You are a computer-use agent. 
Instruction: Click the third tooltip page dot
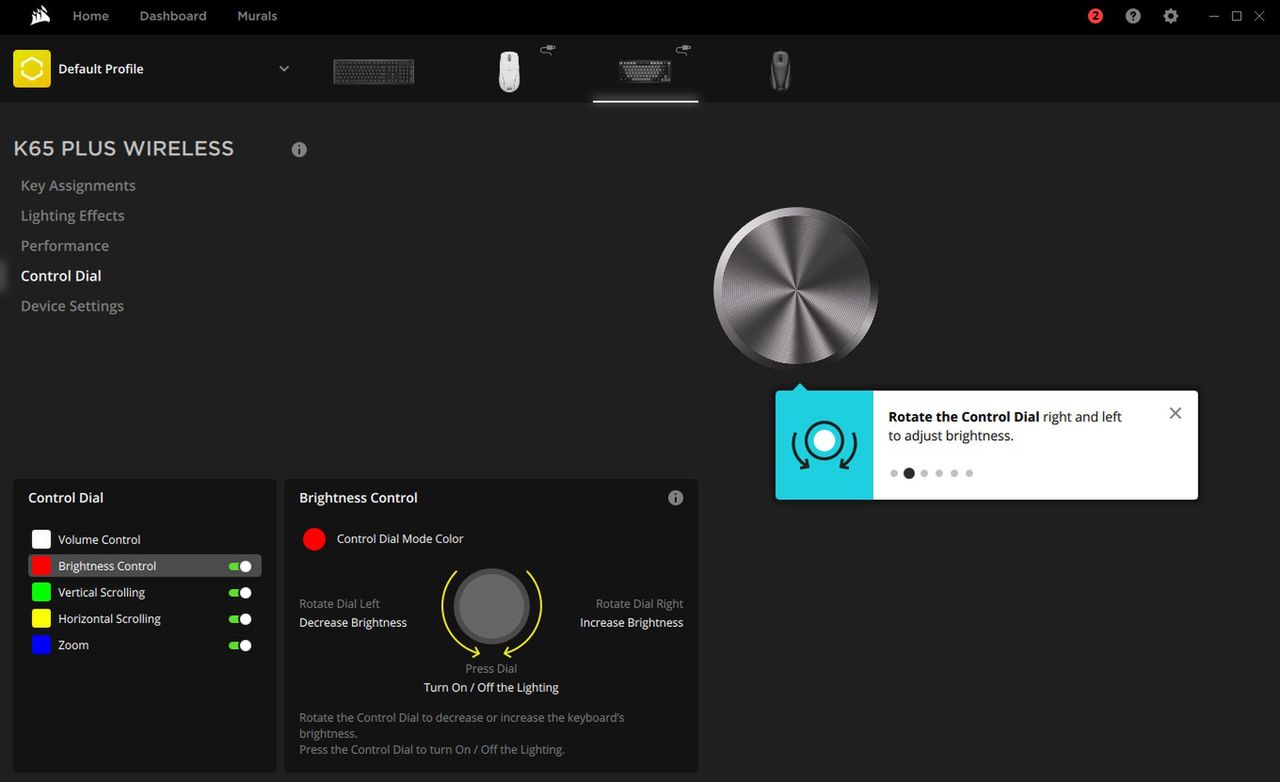[924, 474]
